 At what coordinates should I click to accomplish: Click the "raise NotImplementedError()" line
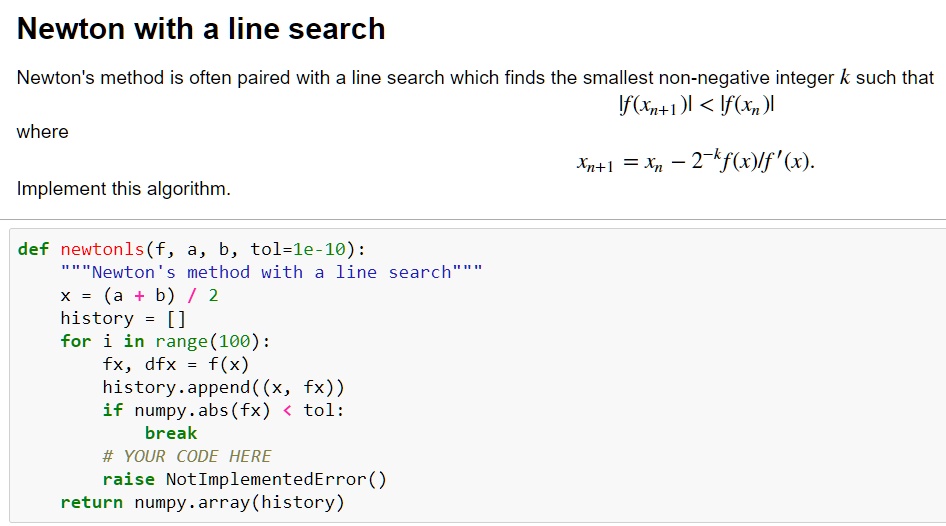pyautogui.click(x=244, y=479)
